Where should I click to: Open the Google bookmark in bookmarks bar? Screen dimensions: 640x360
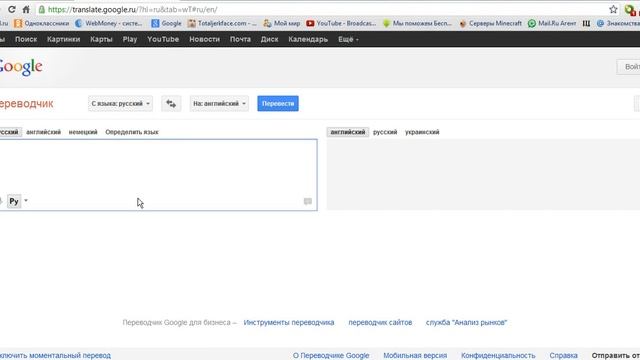(x=166, y=24)
